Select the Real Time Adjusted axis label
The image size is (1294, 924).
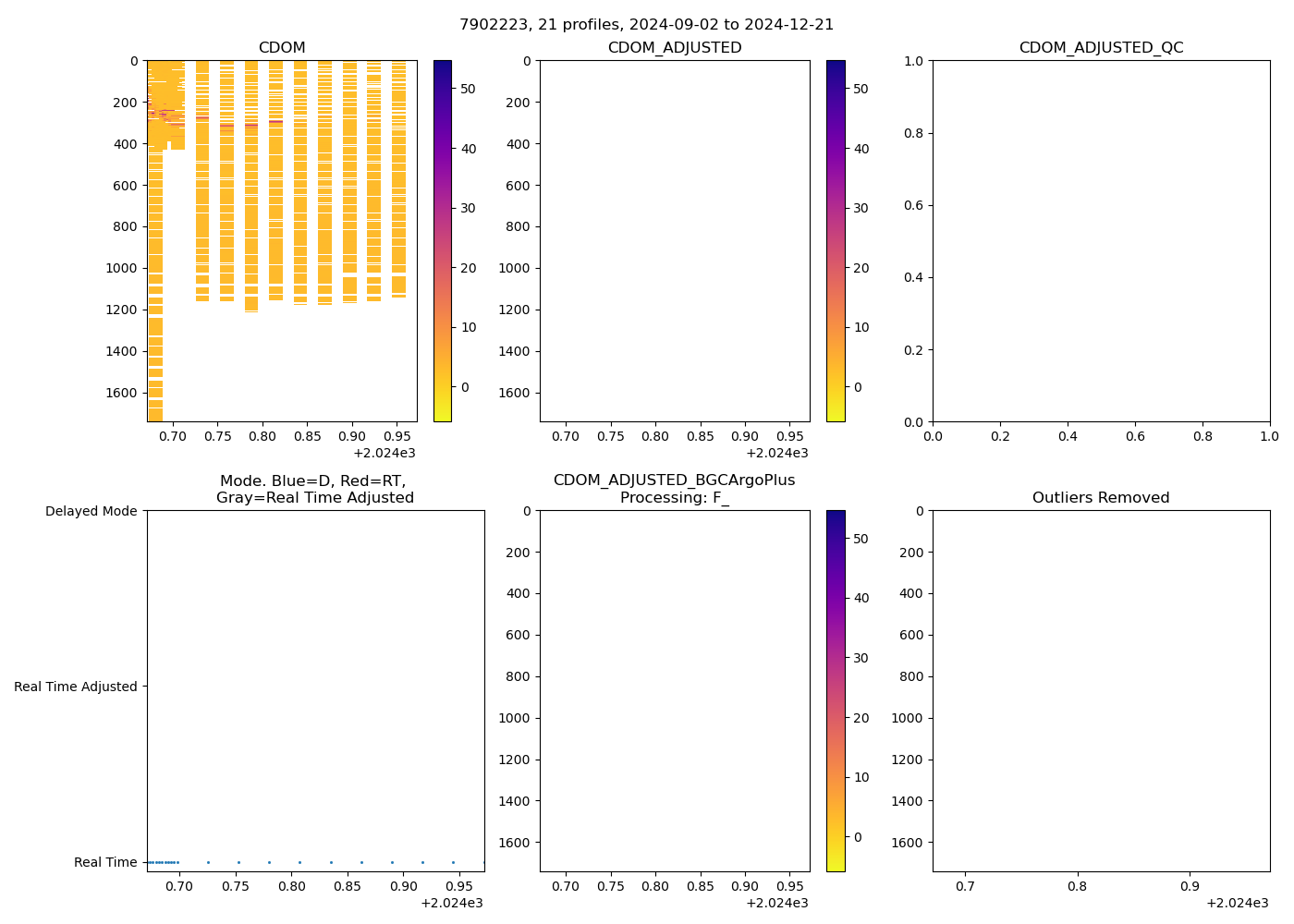[76, 687]
